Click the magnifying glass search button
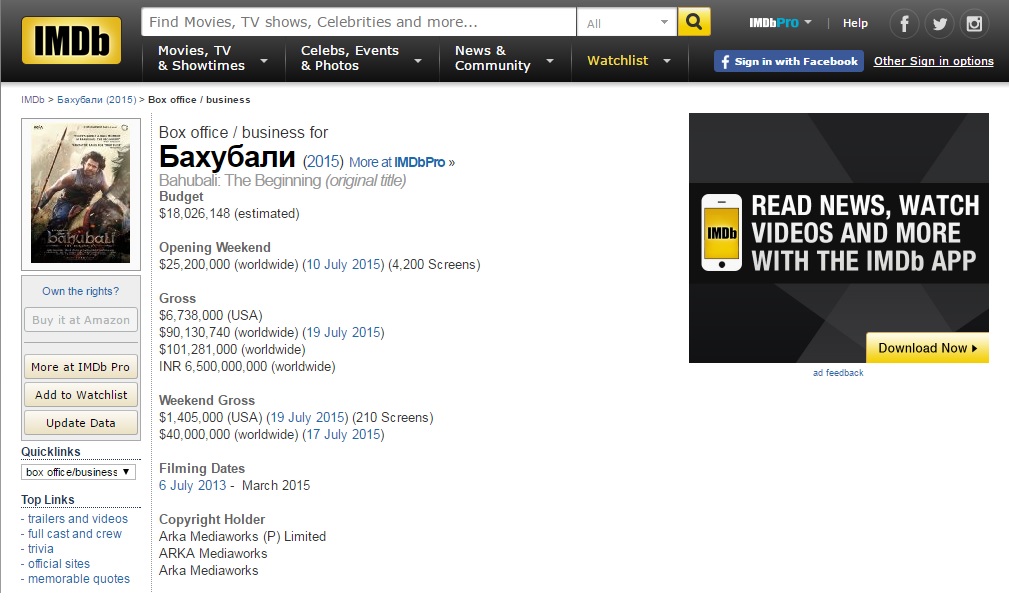 [693, 22]
